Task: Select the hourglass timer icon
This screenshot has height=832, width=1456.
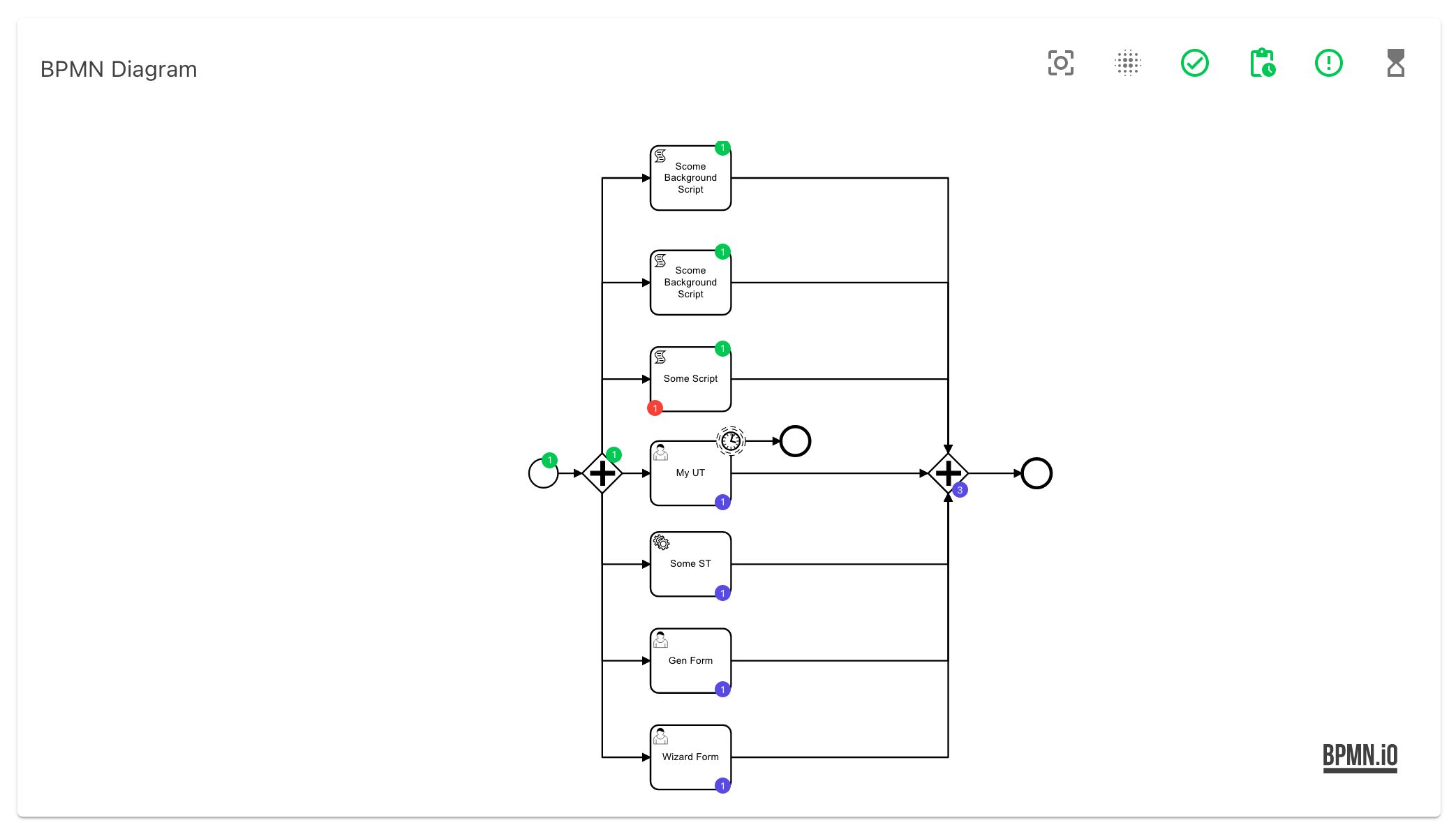Action: coord(1394,63)
